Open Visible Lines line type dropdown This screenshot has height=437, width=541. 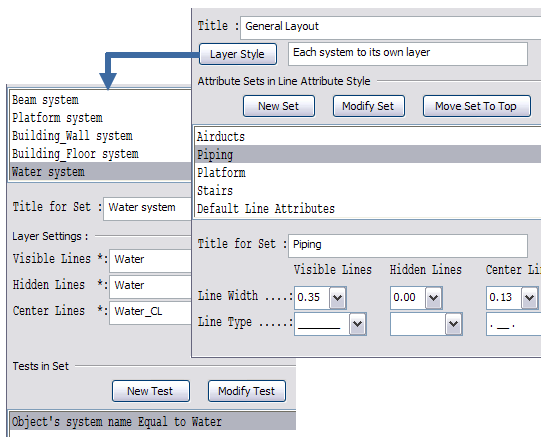[357, 324]
